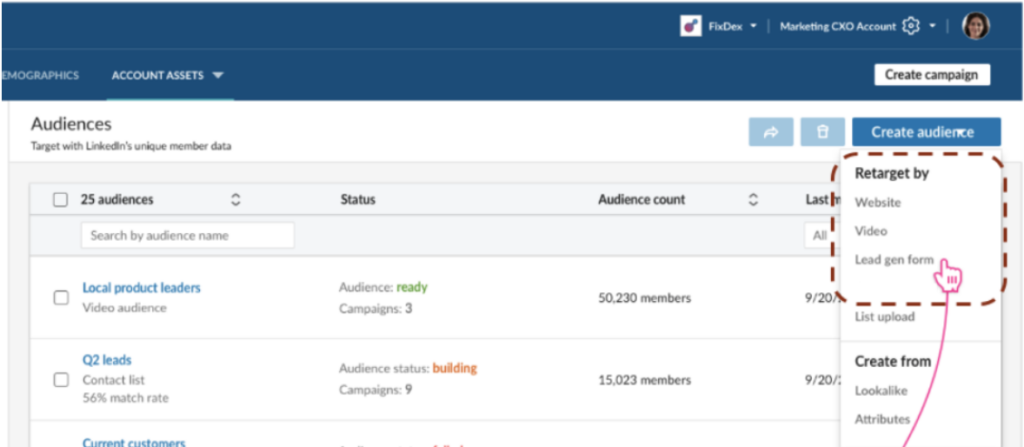This screenshot has width=1024, height=447.
Task: Toggle the select all audiences checkbox
Action: tap(61, 200)
